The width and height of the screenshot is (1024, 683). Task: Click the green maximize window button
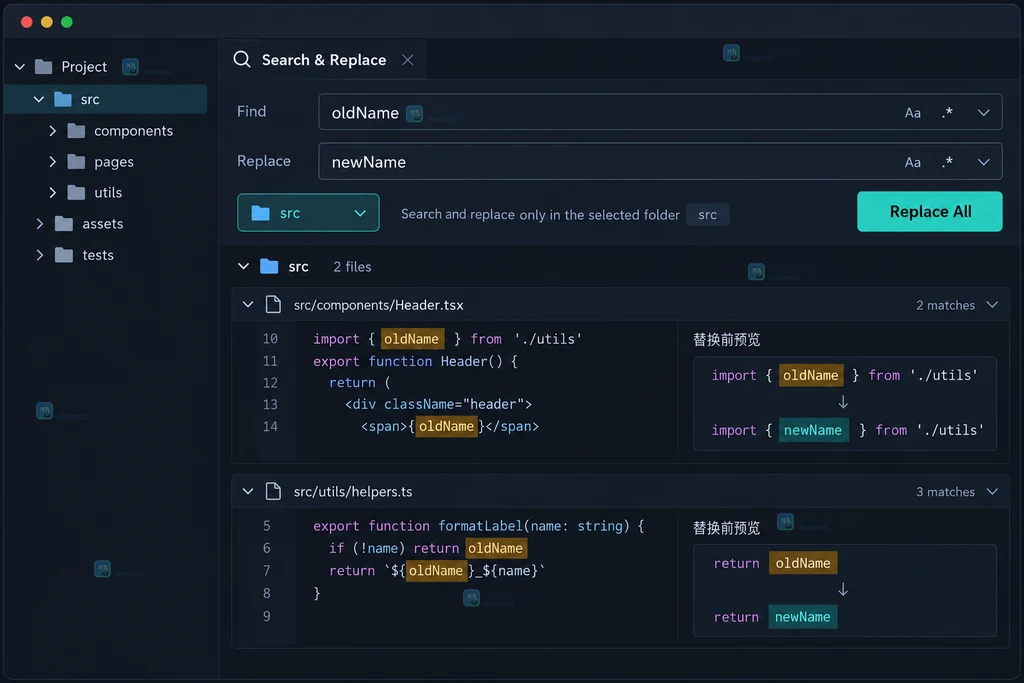tap(67, 22)
